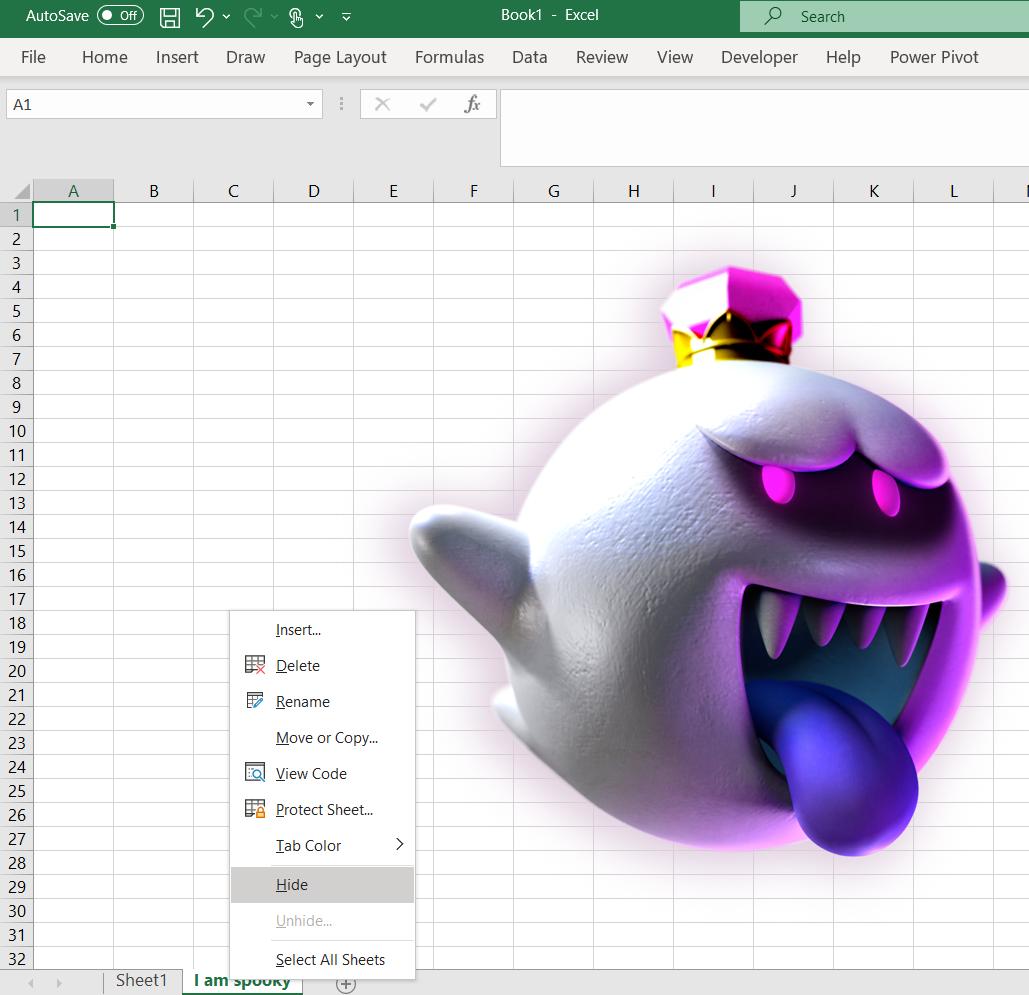Viewport: 1029px width, 995px height.
Task: Select Hide from the context menu
Action: 292,885
